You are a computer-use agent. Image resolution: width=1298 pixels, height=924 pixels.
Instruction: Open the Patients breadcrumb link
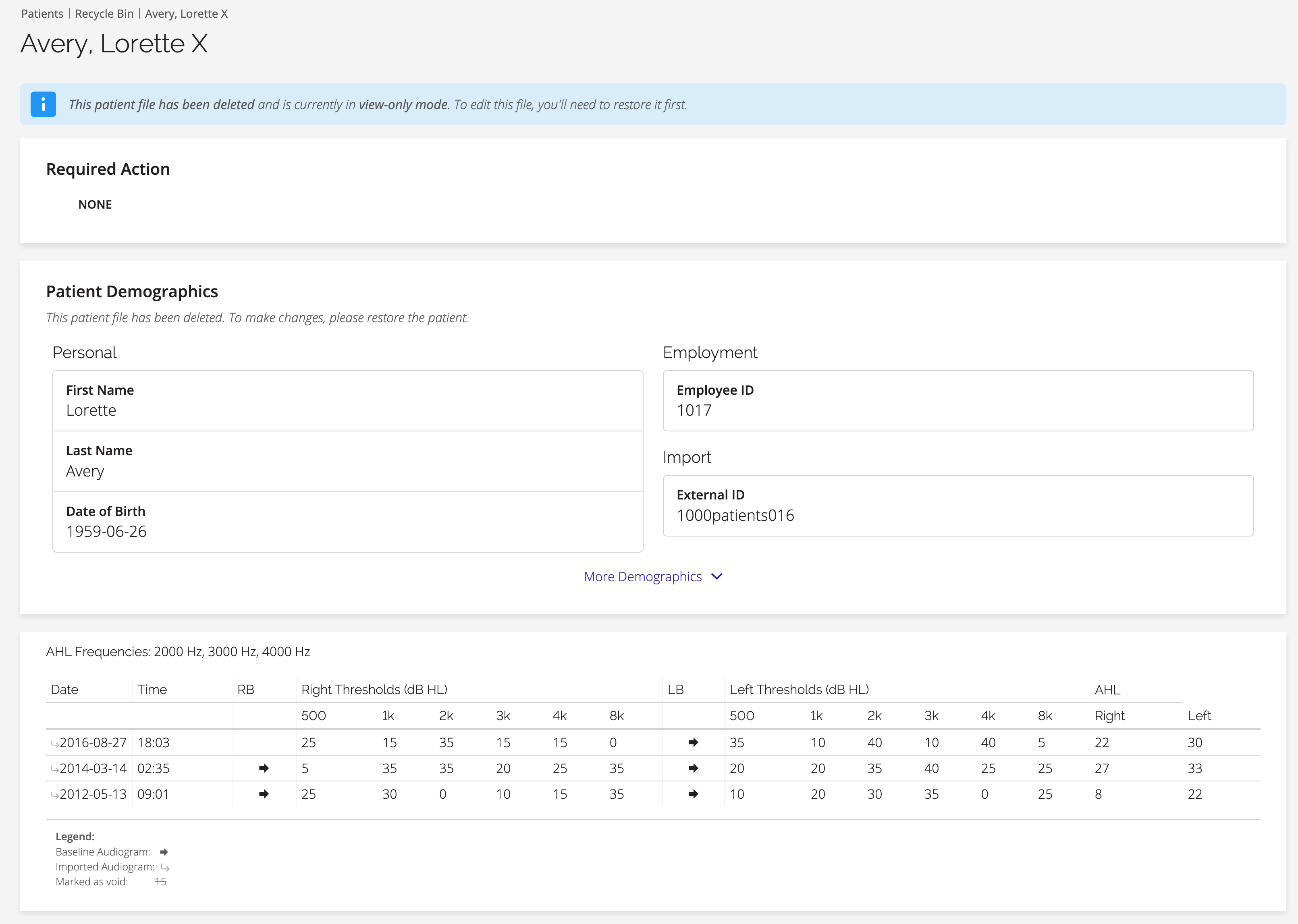pos(42,14)
